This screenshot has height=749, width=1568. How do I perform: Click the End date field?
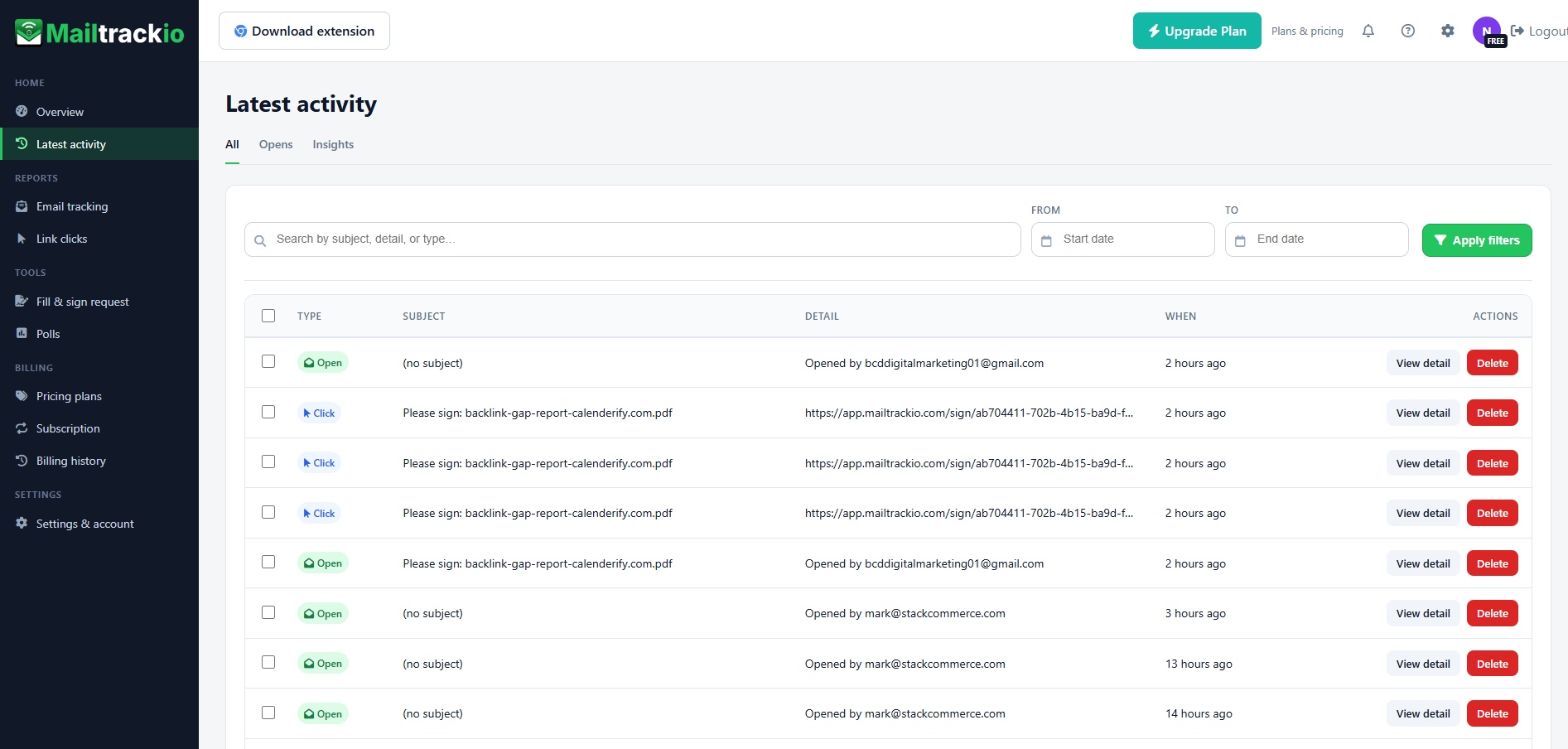point(1316,239)
